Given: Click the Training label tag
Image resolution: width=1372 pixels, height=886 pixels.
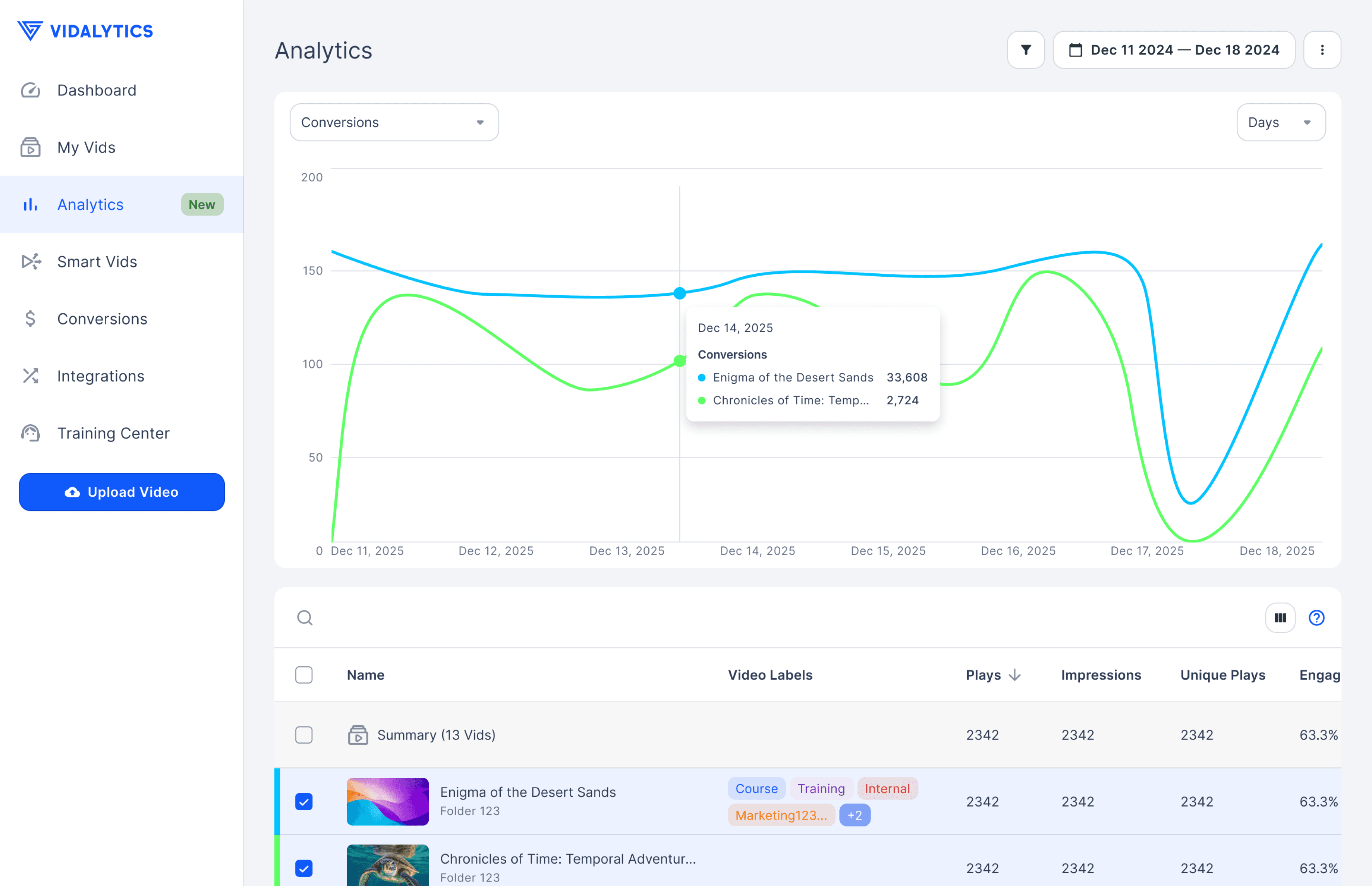Looking at the screenshot, I should [x=821, y=789].
